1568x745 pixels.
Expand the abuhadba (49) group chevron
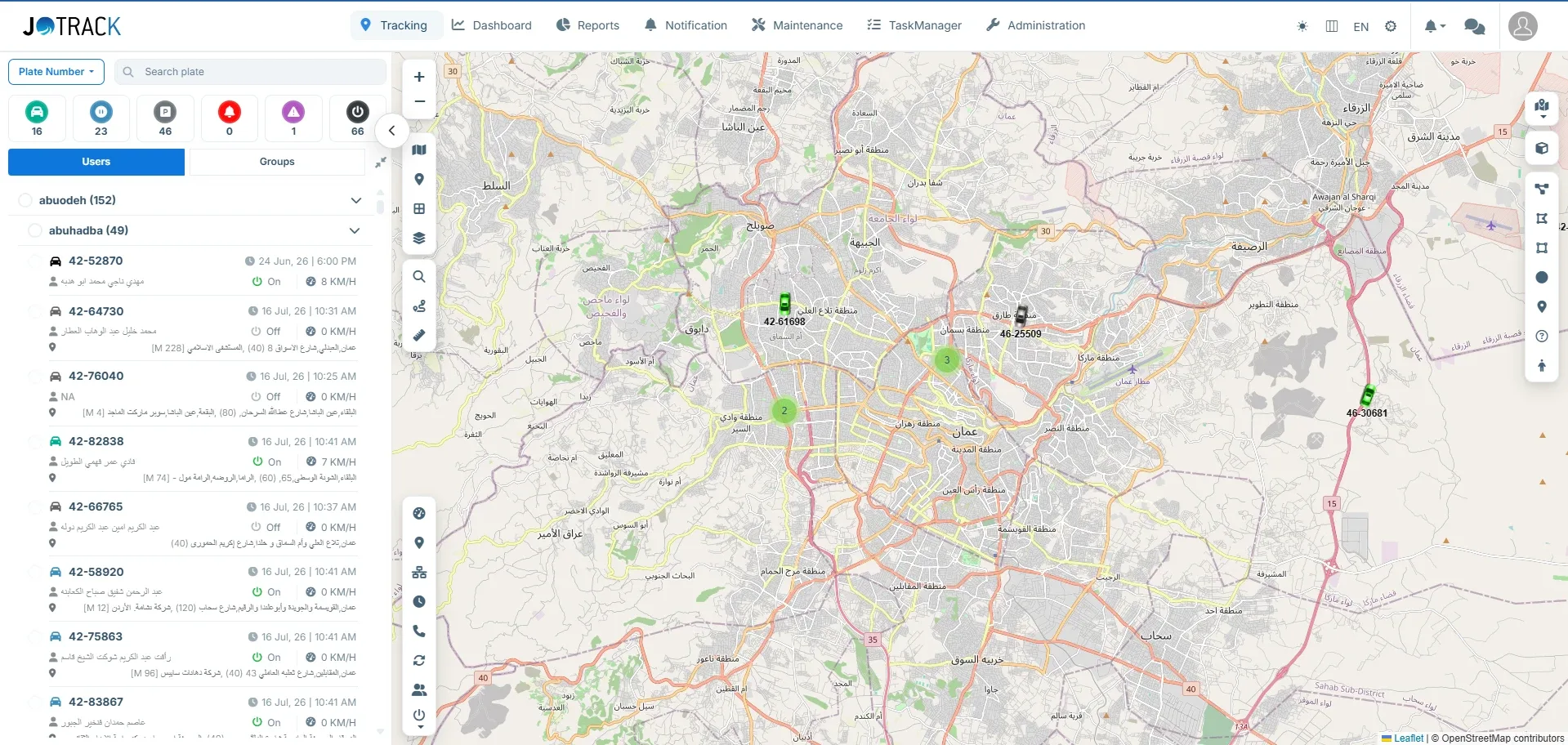(355, 230)
